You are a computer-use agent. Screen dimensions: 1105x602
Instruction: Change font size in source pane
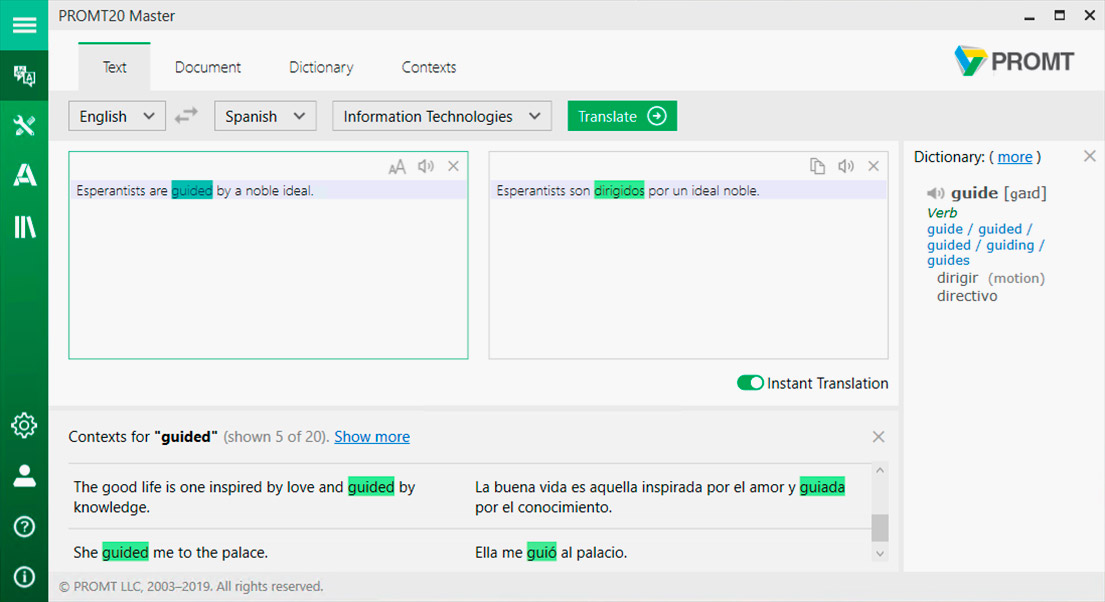(x=397, y=166)
